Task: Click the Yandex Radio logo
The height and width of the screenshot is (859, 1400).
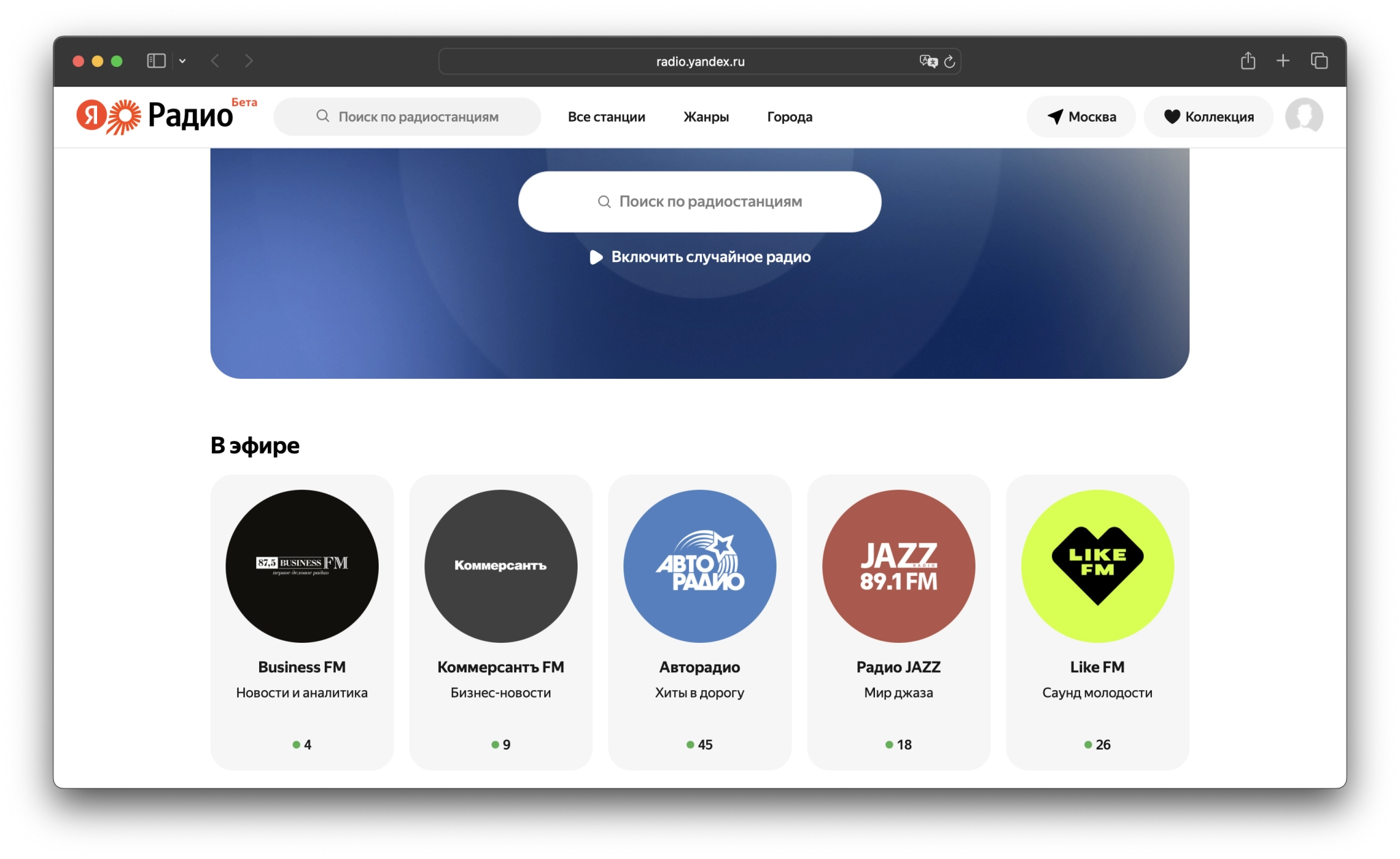Action: click(166, 116)
